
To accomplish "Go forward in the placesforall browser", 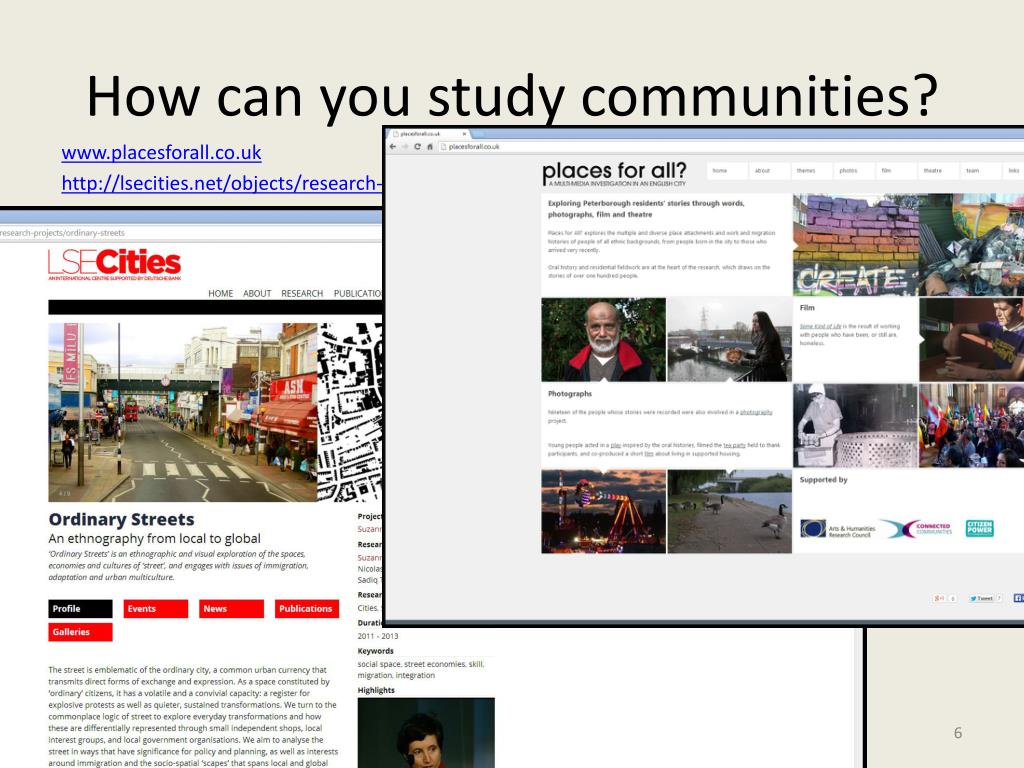I will tap(405, 146).
